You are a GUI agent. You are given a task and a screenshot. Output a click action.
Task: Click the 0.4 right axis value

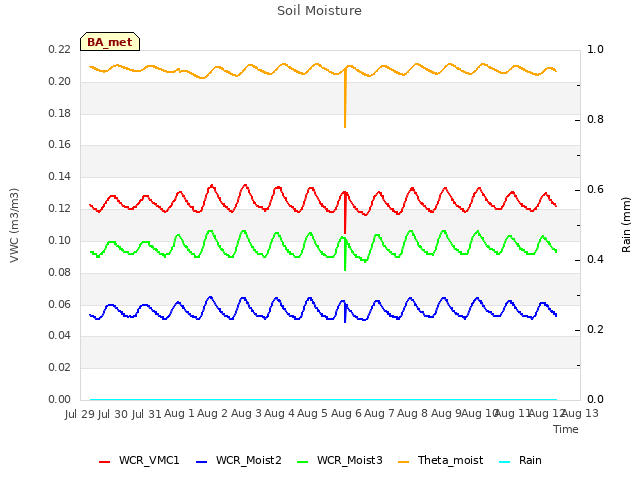pos(595,260)
